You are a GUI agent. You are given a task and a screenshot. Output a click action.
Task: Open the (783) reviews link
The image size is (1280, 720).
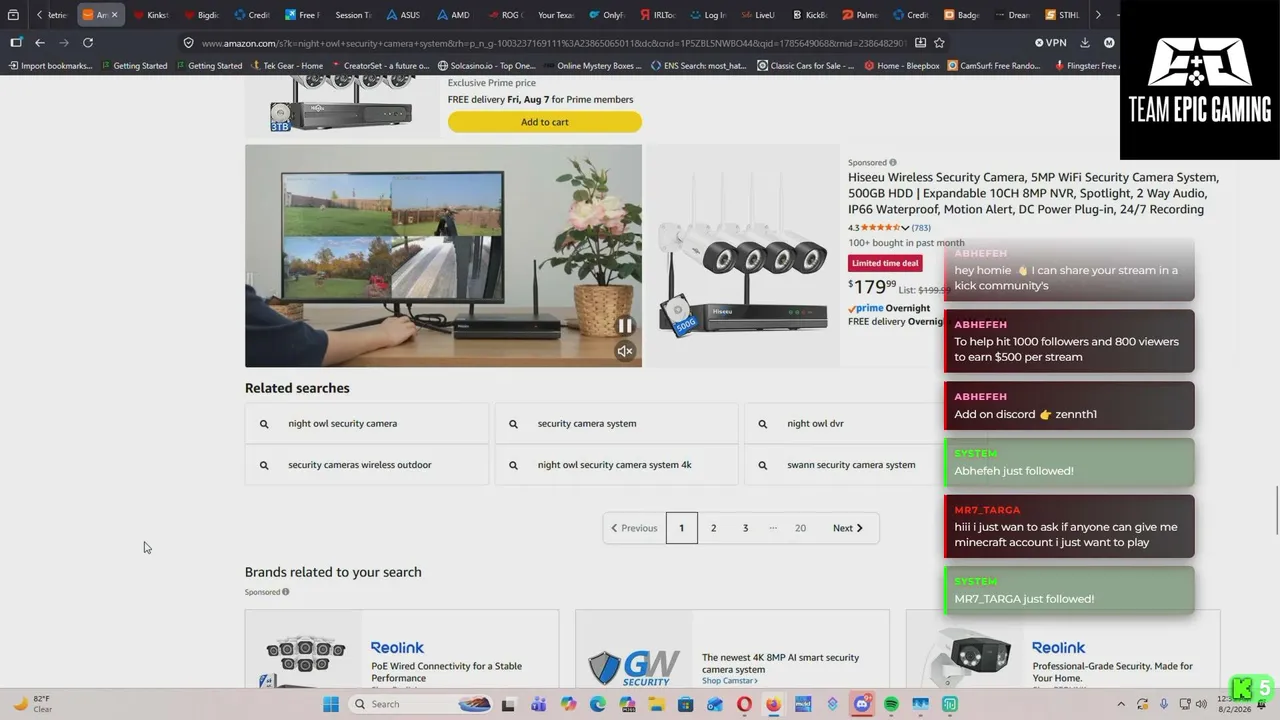[x=921, y=228]
